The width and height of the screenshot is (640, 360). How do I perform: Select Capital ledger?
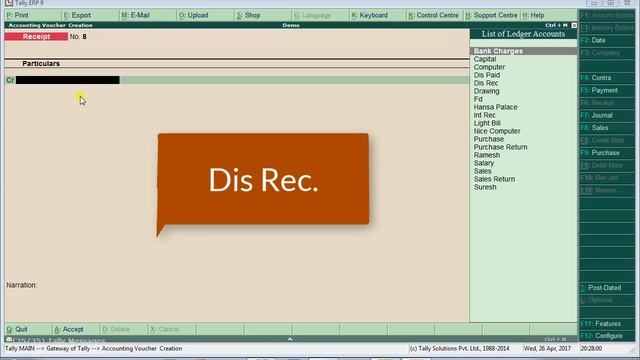tap(485, 59)
